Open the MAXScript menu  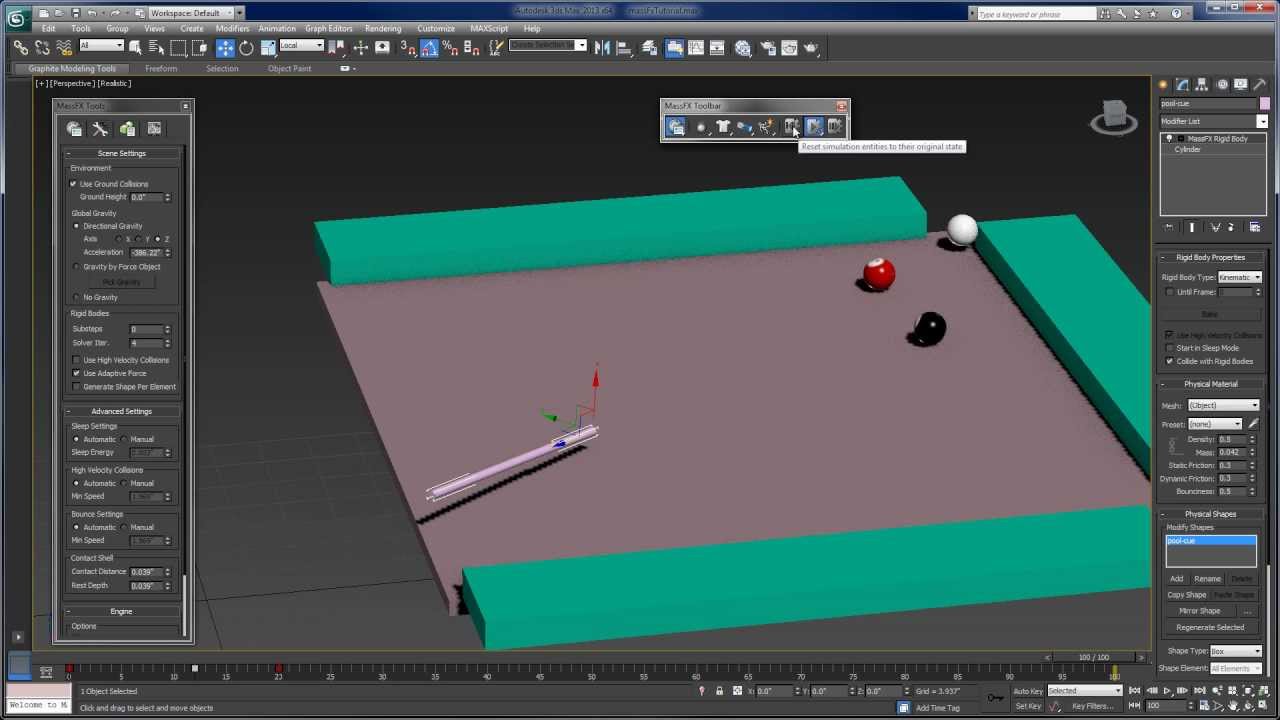[489, 28]
